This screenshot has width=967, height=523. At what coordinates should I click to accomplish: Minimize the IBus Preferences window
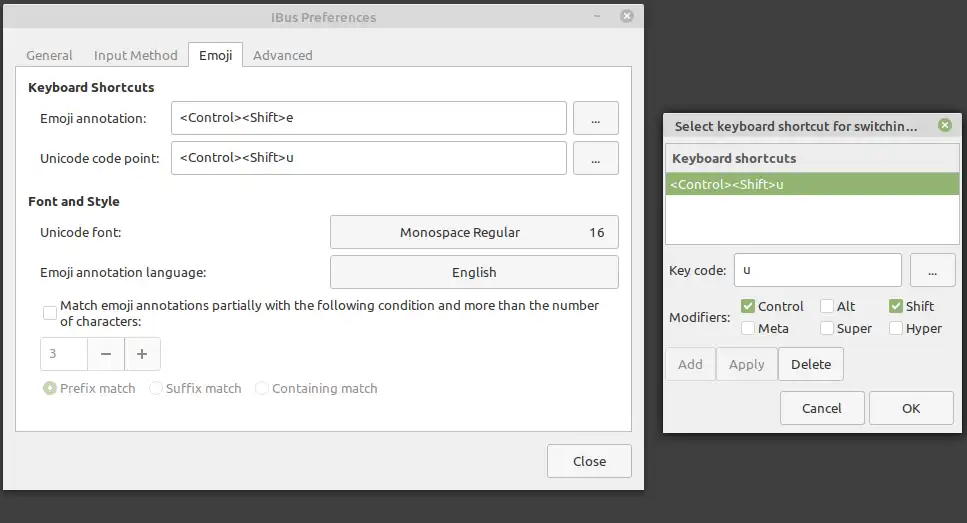pyautogui.click(x=597, y=16)
